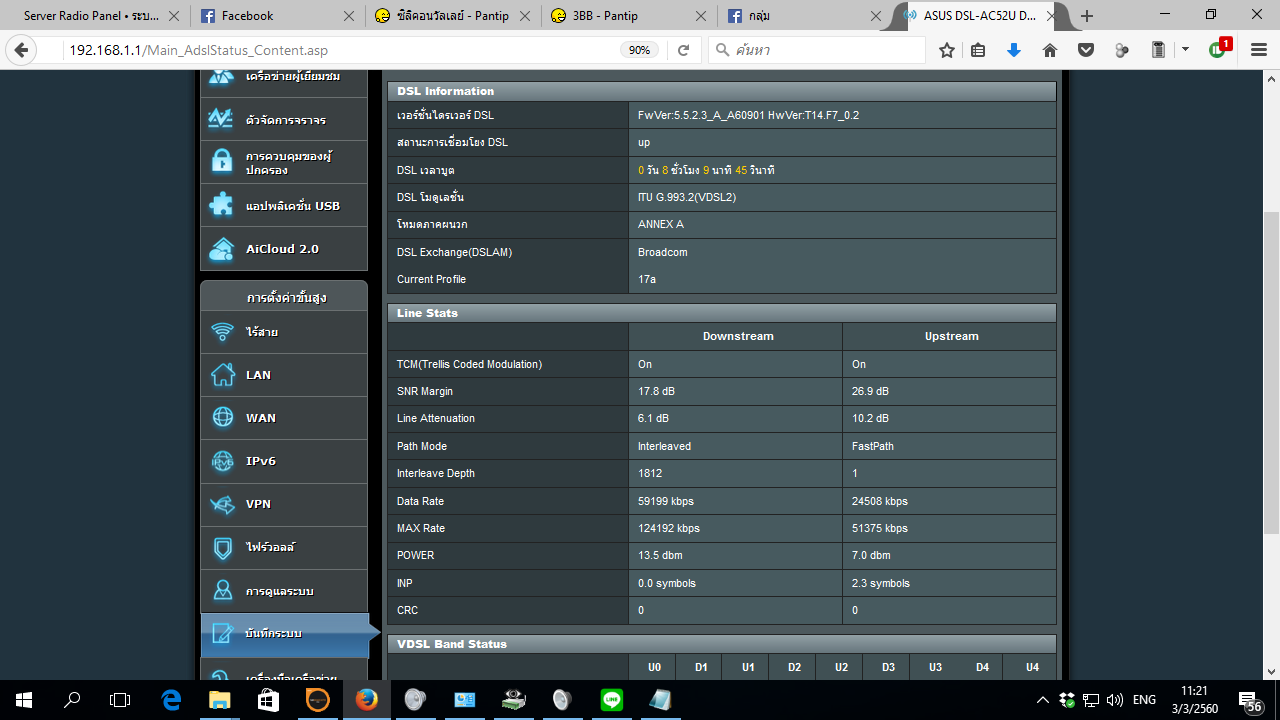Open Administration (การดูแลระบบ) in the sidebar
This screenshot has height=720, width=1280.
(x=284, y=591)
